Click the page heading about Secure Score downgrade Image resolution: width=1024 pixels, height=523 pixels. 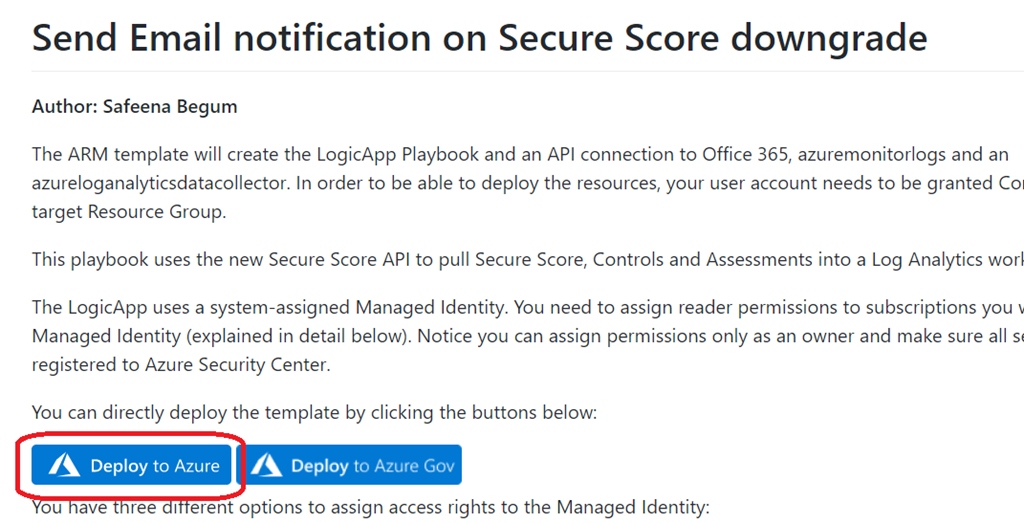[479, 38]
